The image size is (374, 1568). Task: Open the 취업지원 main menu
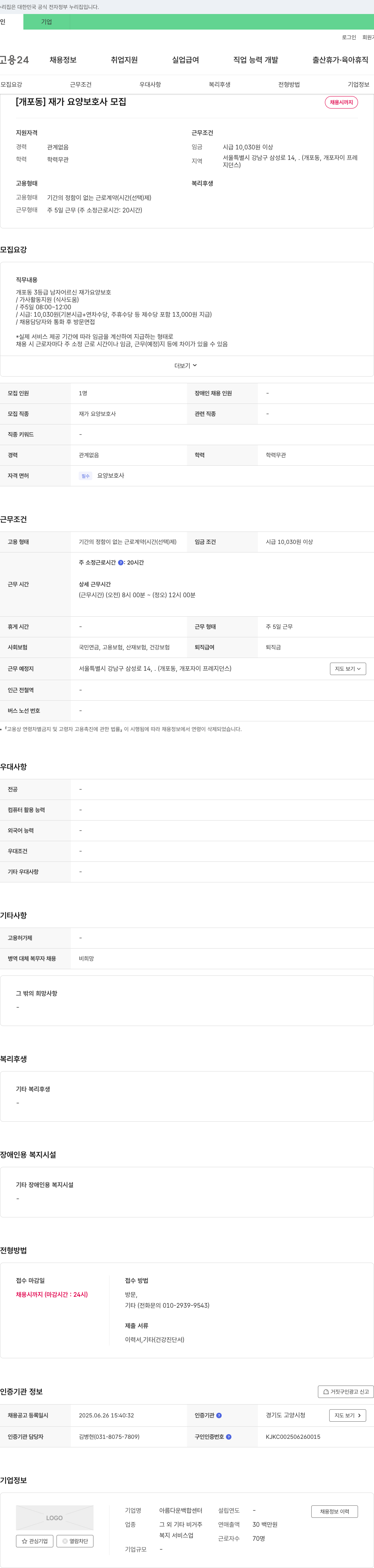click(x=124, y=60)
